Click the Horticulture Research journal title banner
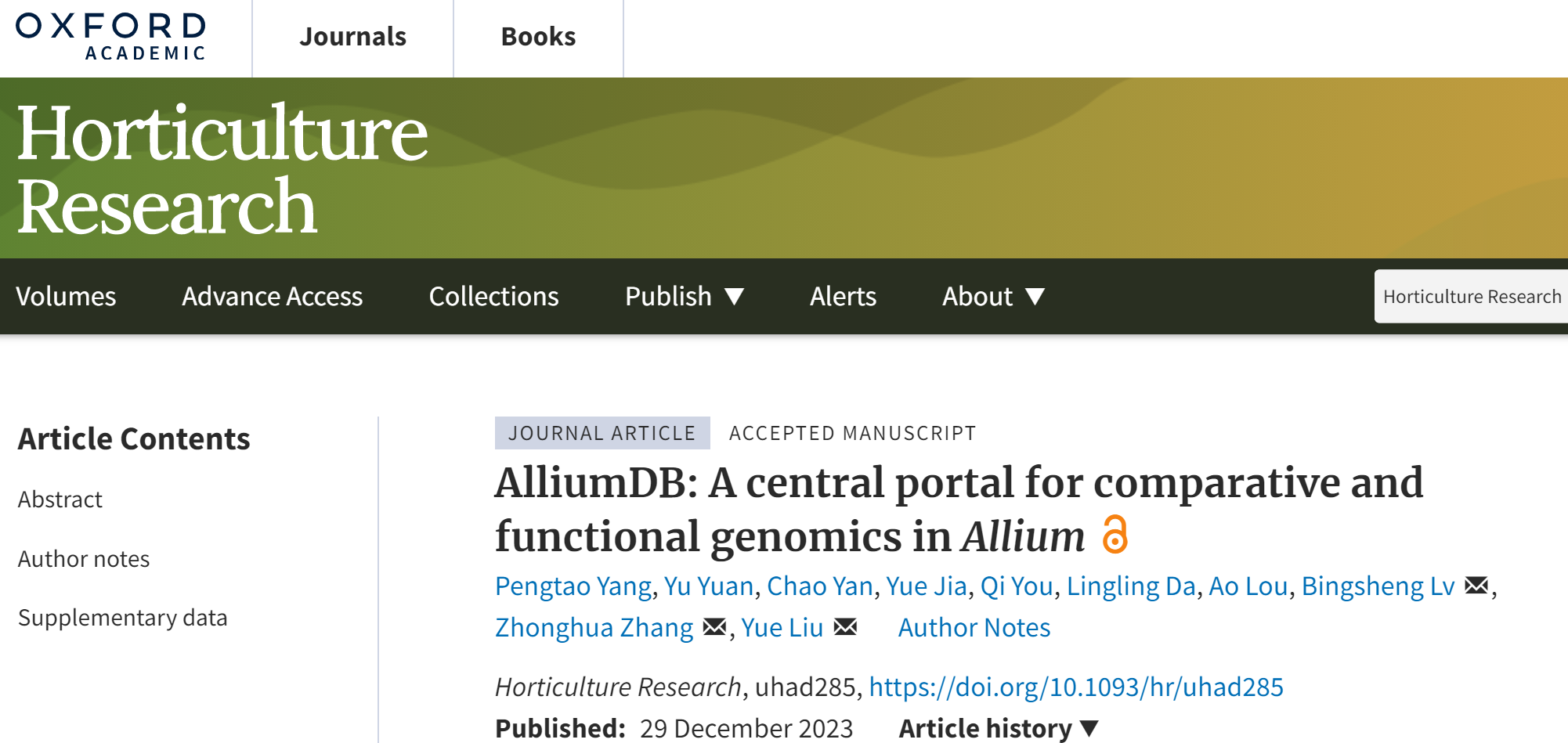1568x743 pixels. [222, 168]
